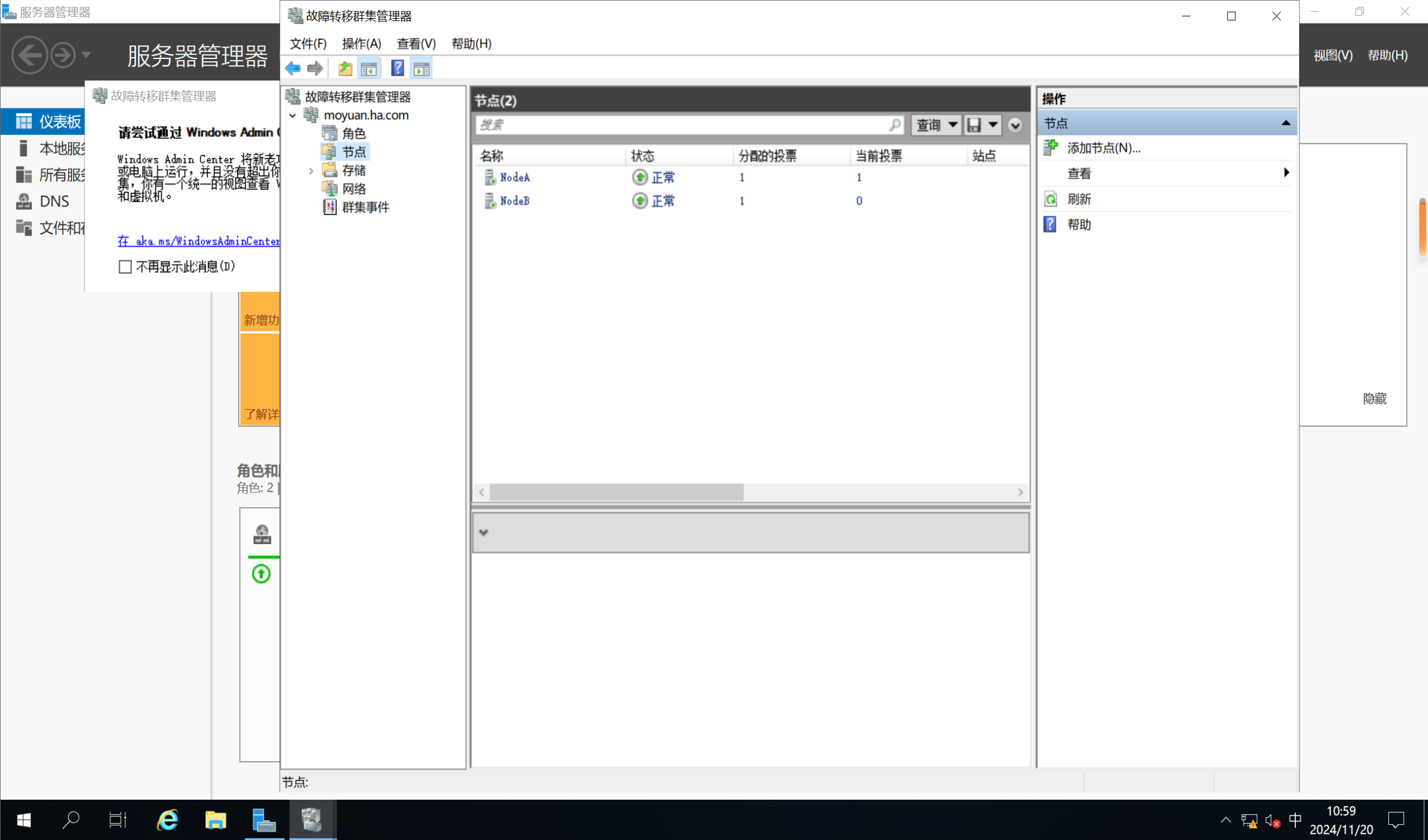Click the blue back arrow toolbar icon
Image resolution: width=1428 pixels, height=840 pixels.
pyautogui.click(x=293, y=69)
